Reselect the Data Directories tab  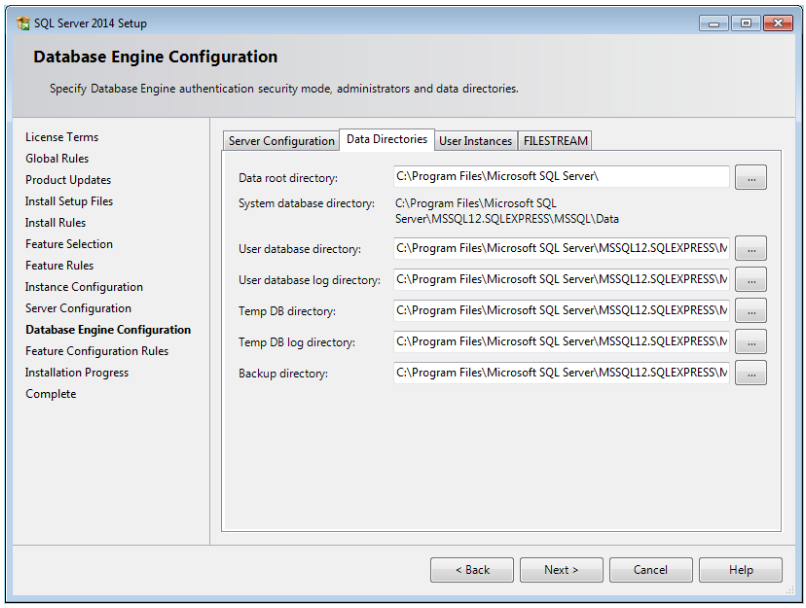click(386, 140)
